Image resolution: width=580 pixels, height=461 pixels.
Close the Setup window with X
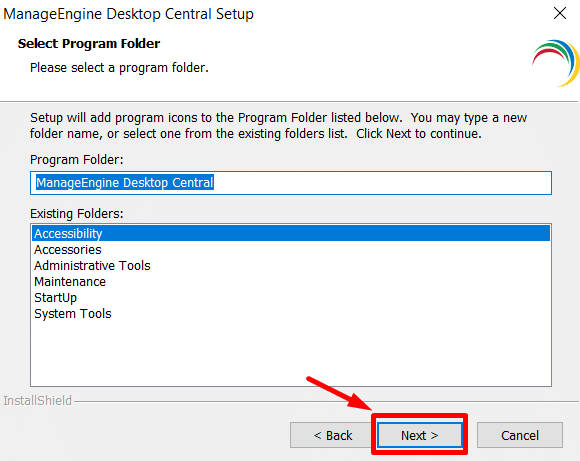click(x=560, y=13)
